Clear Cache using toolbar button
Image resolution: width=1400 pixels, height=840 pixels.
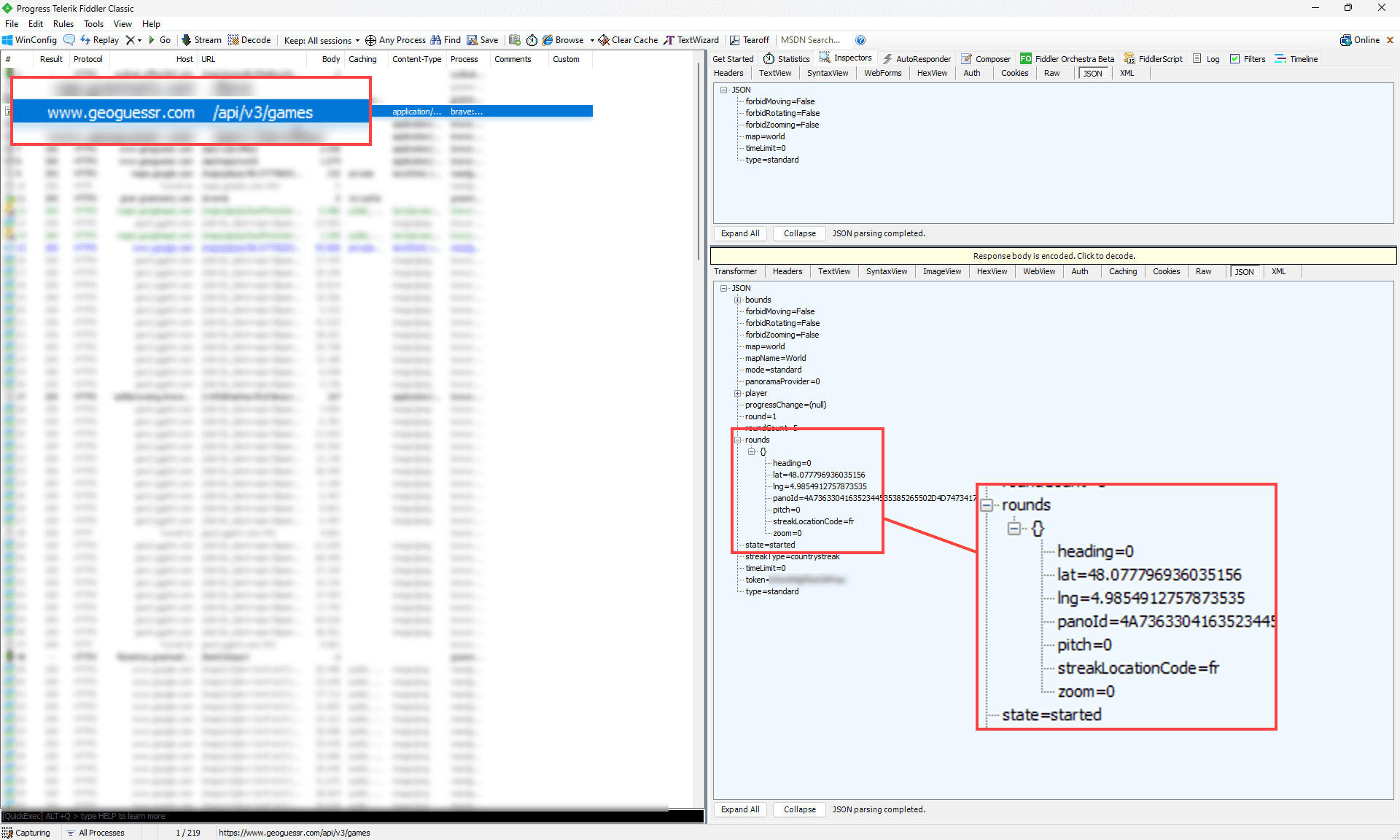coord(628,40)
